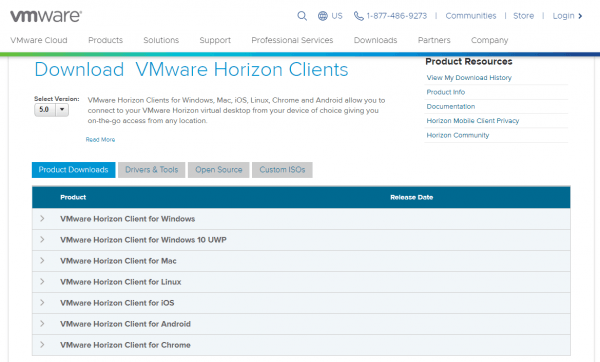Expand VMware Horizon Client for Mac row
The height and width of the screenshot is (362, 600).
[x=42, y=261]
